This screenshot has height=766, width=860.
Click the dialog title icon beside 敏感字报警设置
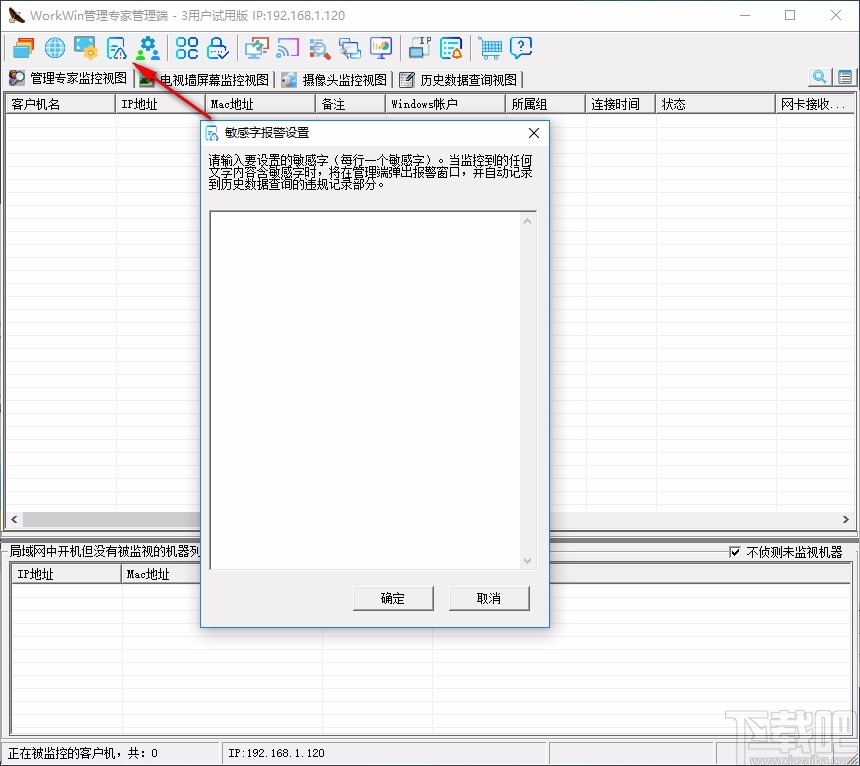[x=212, y=133]
